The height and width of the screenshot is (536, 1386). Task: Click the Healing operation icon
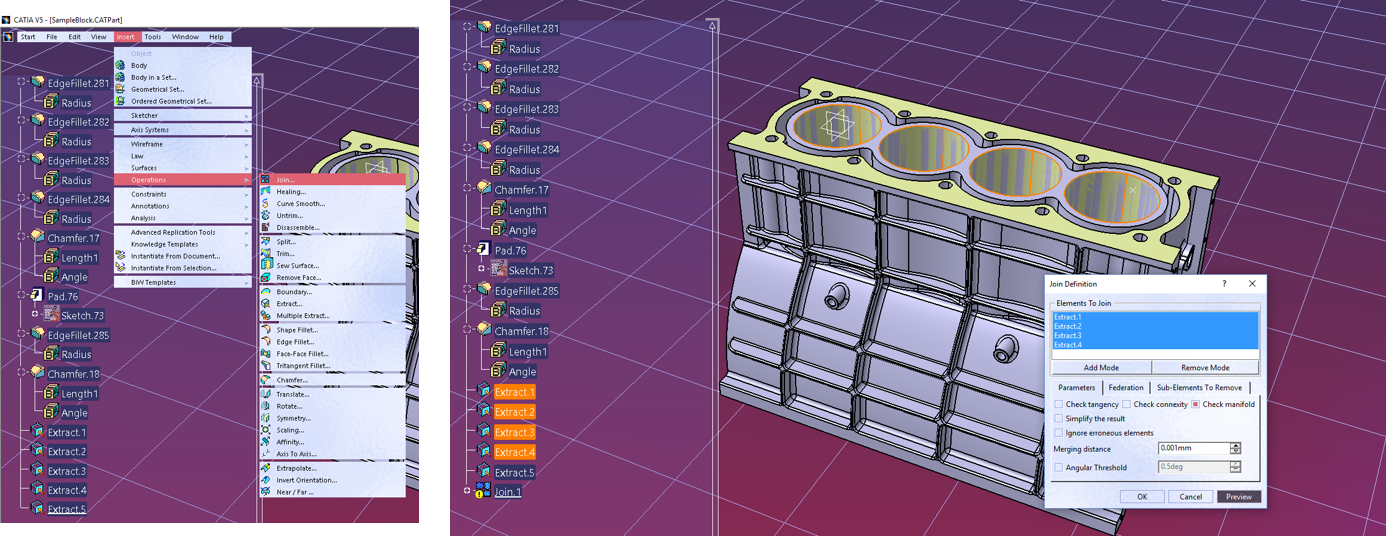[x=266, y=192]
